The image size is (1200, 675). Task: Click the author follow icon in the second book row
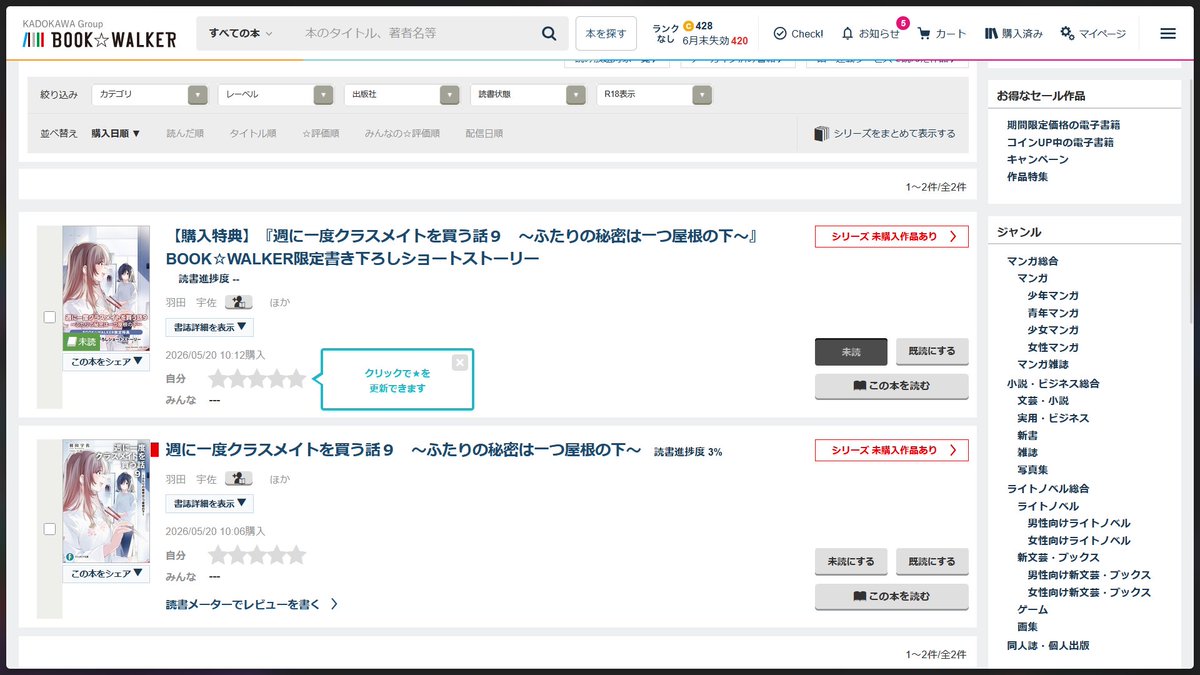click(238, 479)
